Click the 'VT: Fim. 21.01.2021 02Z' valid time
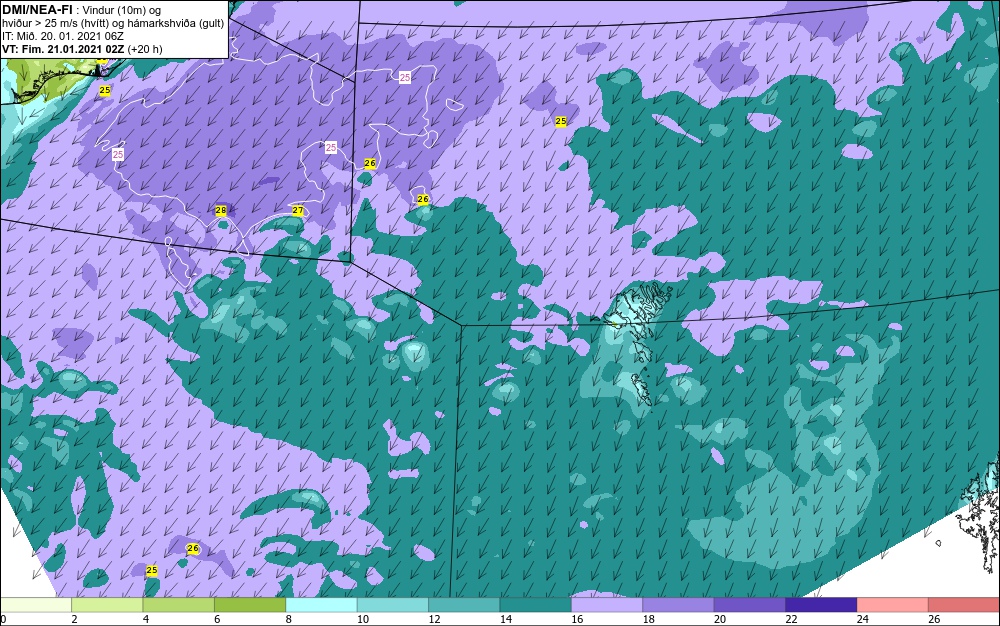Viewport: 1000px width, 626px height. tap(63, 49)
